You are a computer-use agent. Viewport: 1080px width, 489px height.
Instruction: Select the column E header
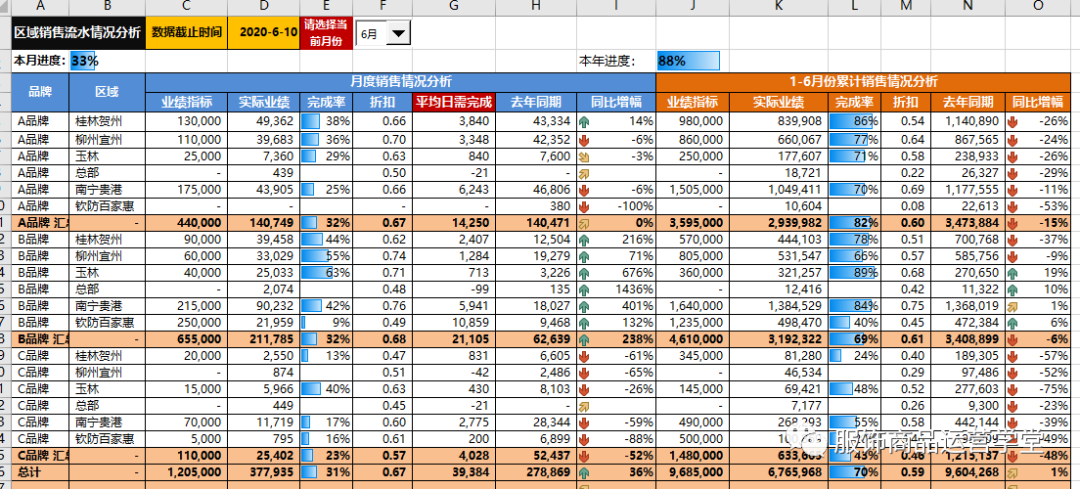tap(326, 6)
